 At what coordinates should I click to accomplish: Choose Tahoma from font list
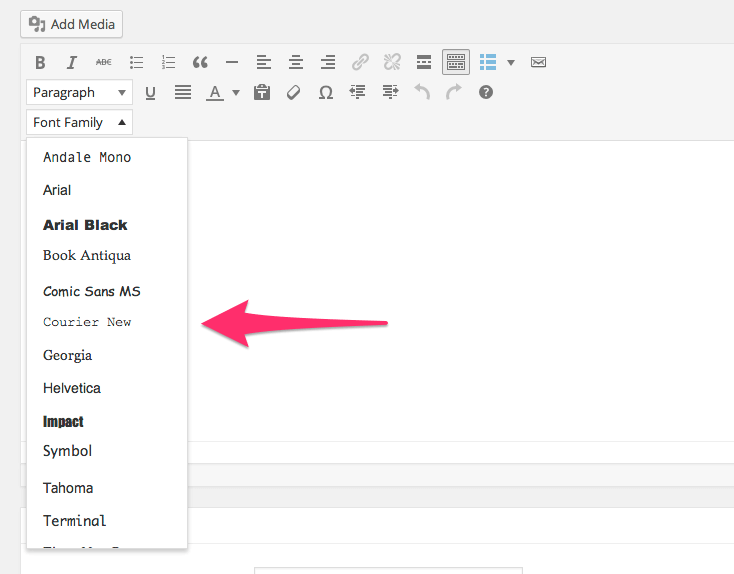tap(107, 488)
